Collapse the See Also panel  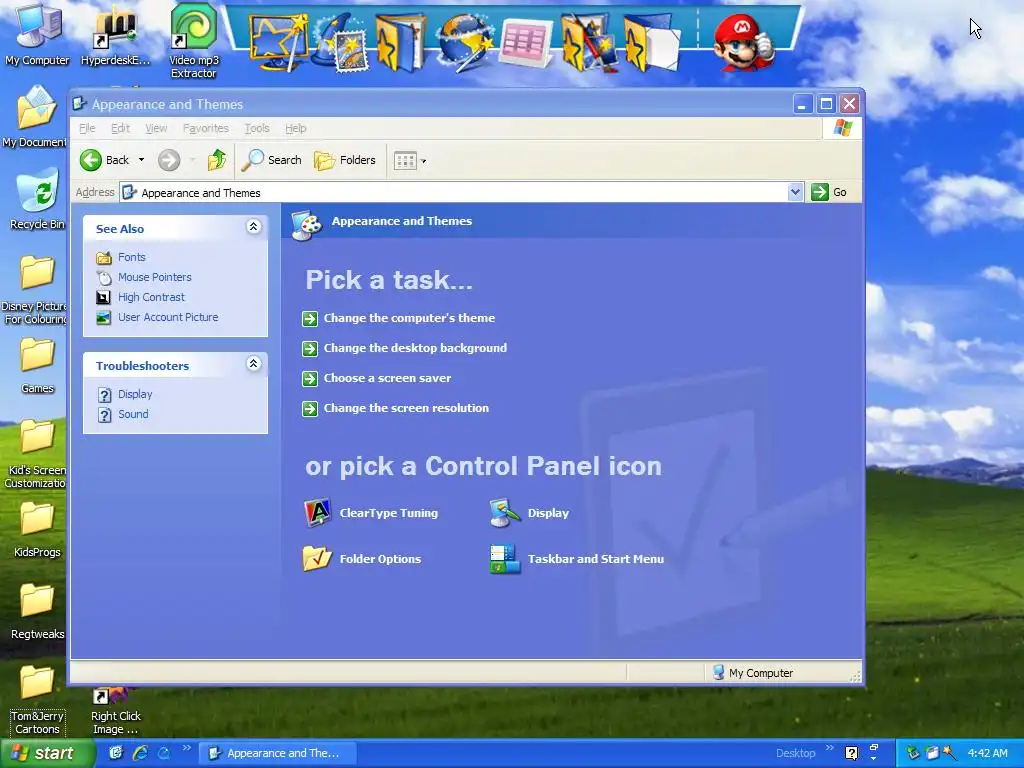pos(253,227)
